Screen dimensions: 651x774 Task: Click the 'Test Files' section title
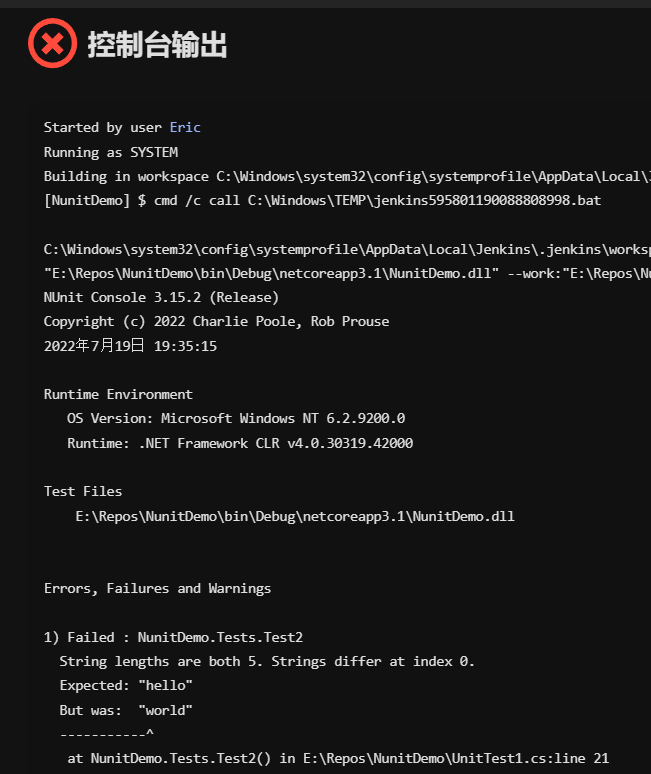coord(83,491)
